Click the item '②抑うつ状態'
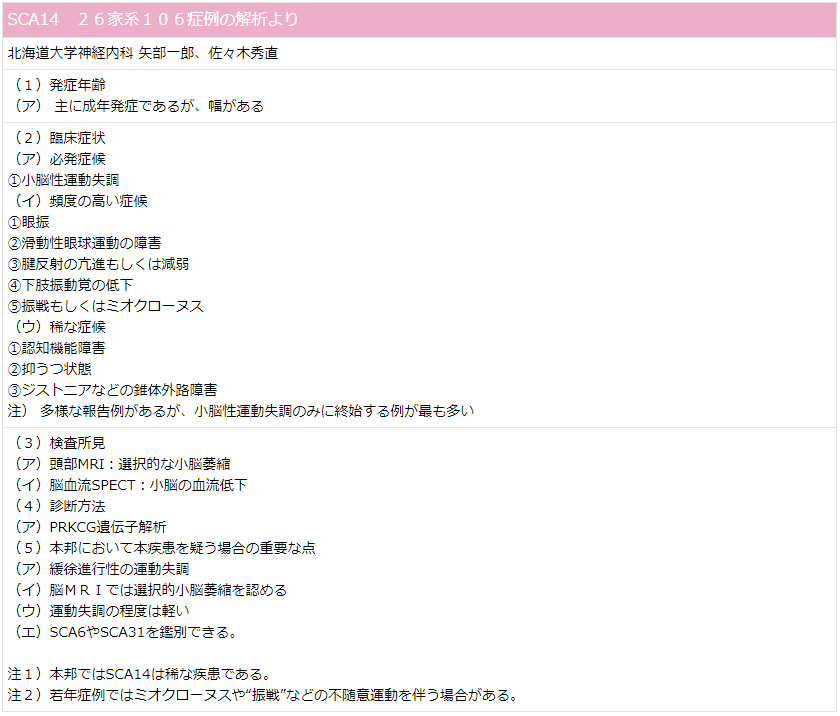Image resolution: width=840 pixels, height=716 pixels. click(x=49, y=369)
